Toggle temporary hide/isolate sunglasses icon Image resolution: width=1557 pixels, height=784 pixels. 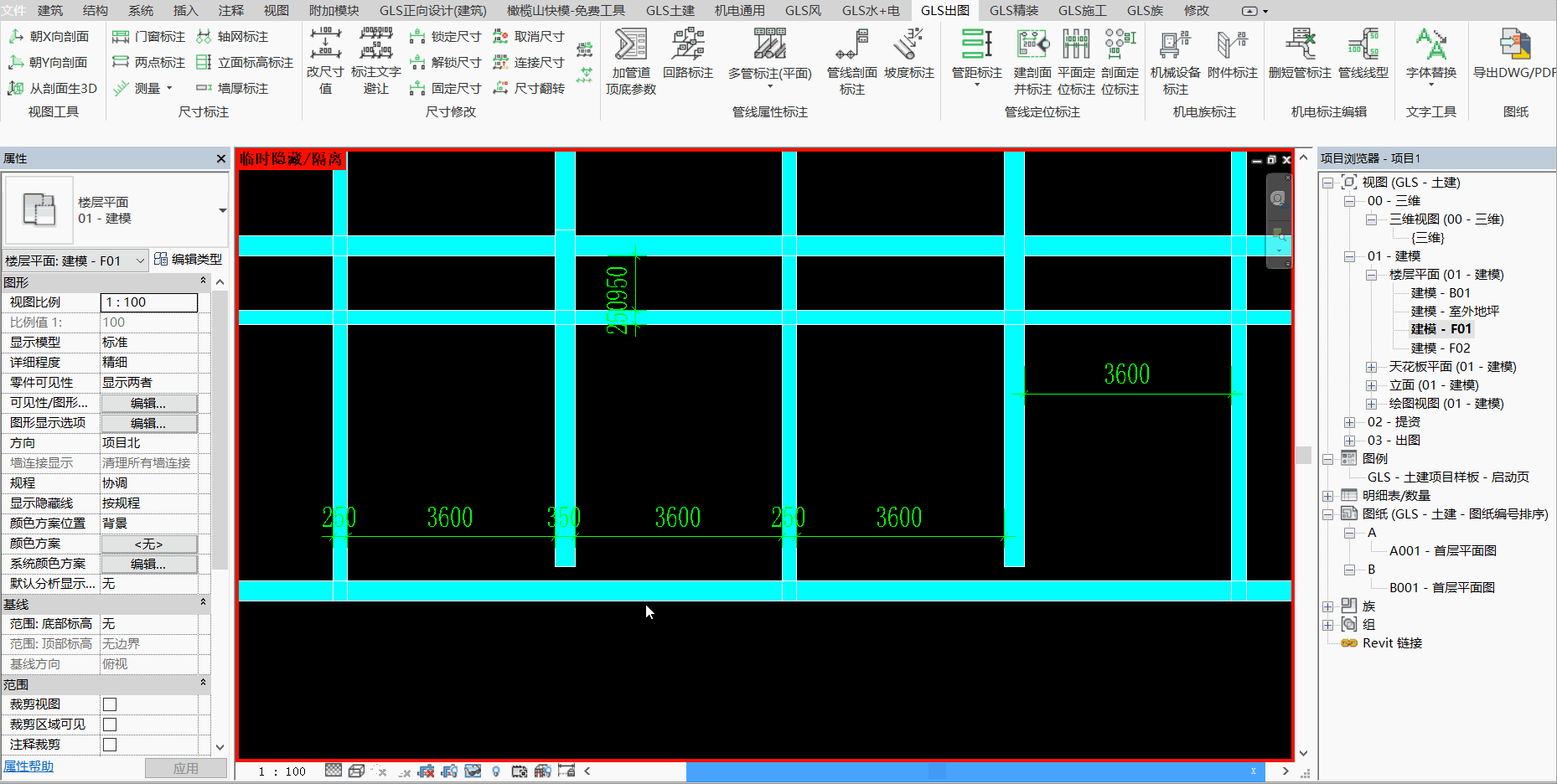click(473, 771)
